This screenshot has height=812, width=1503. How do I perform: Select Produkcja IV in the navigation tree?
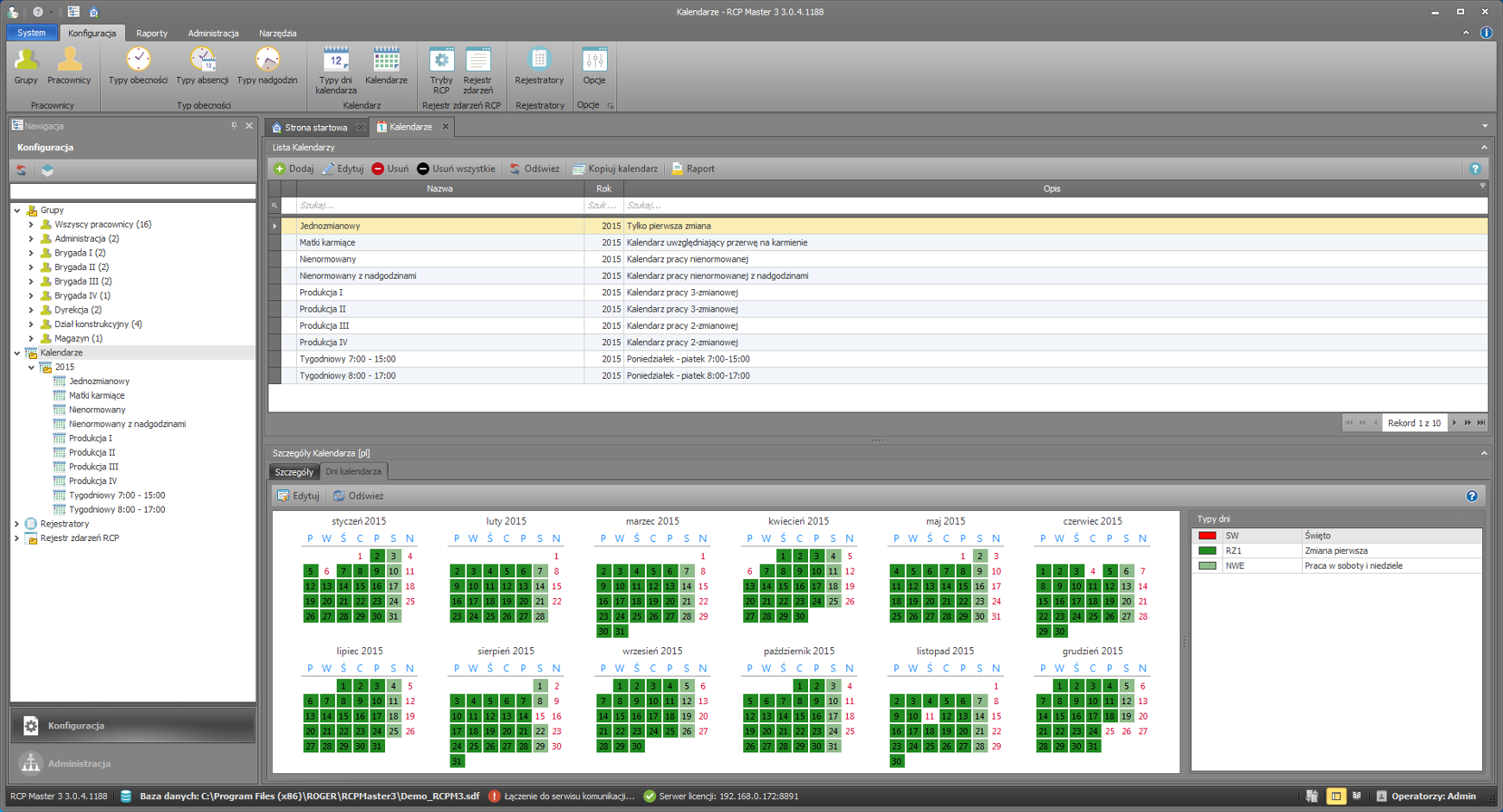click(x=92, y=482)
